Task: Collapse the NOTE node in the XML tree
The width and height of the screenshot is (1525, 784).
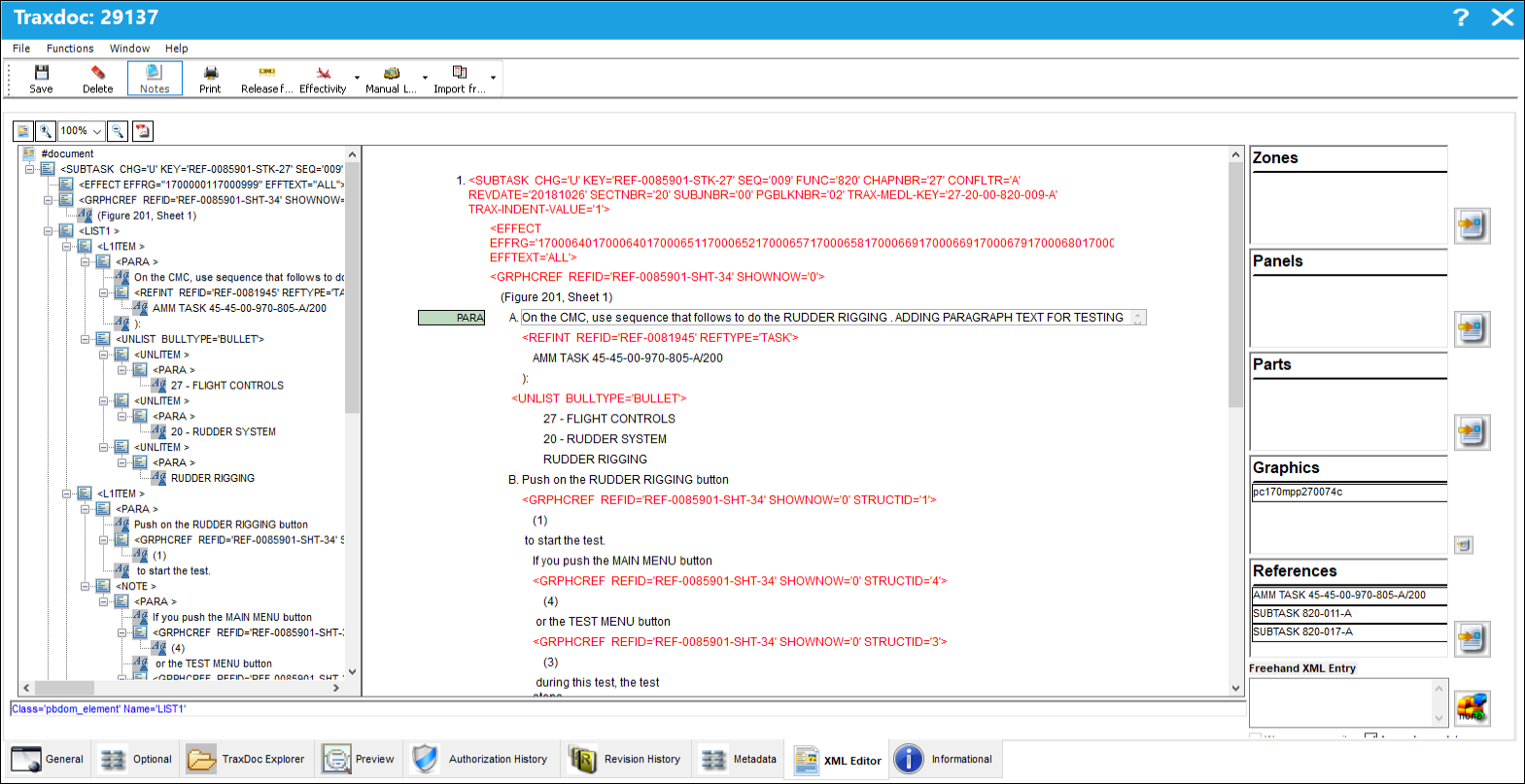Action: coord(86,587)
